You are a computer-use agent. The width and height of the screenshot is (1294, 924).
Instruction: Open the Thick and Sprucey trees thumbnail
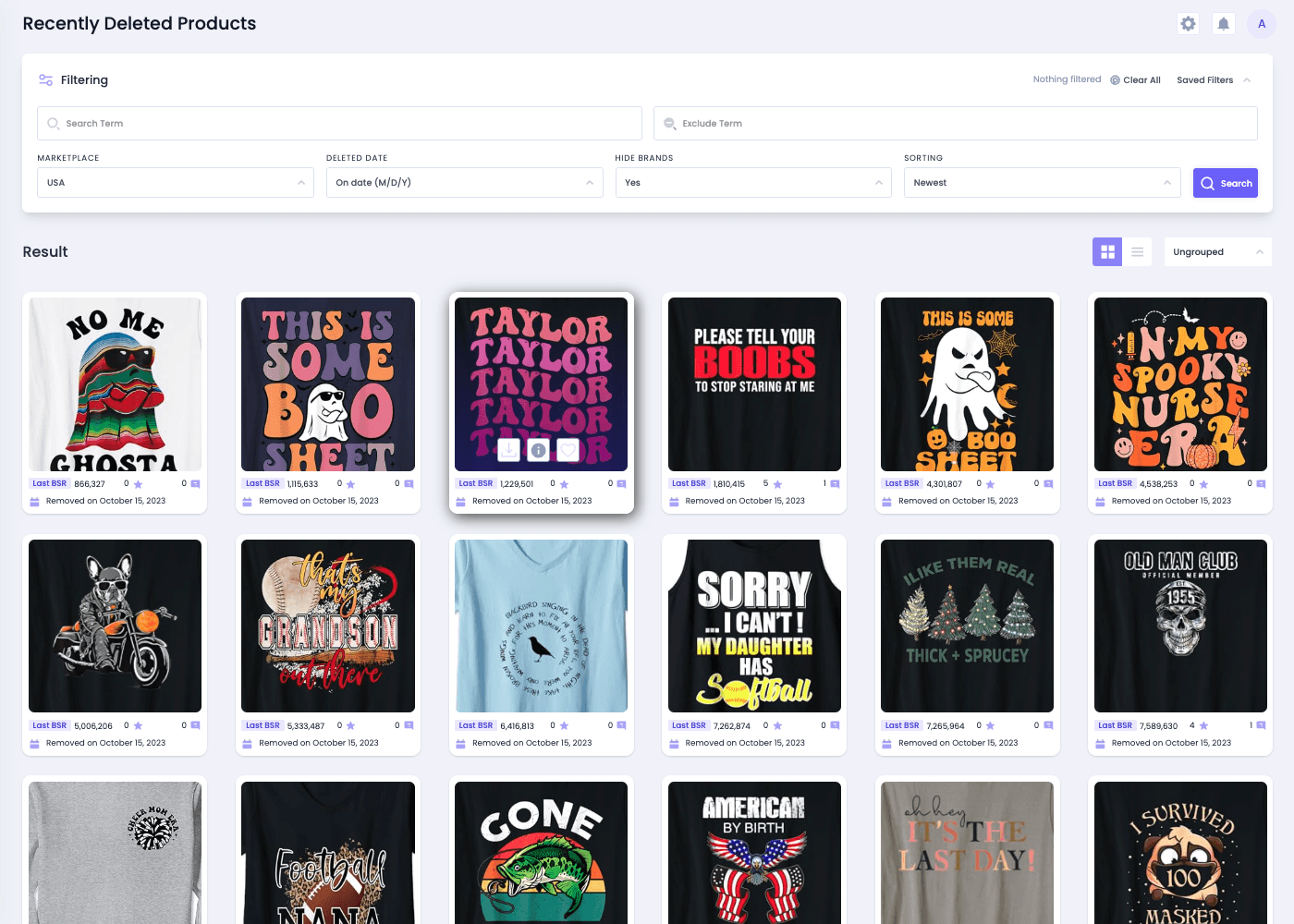pyautogui.click(x=967, y=626)
